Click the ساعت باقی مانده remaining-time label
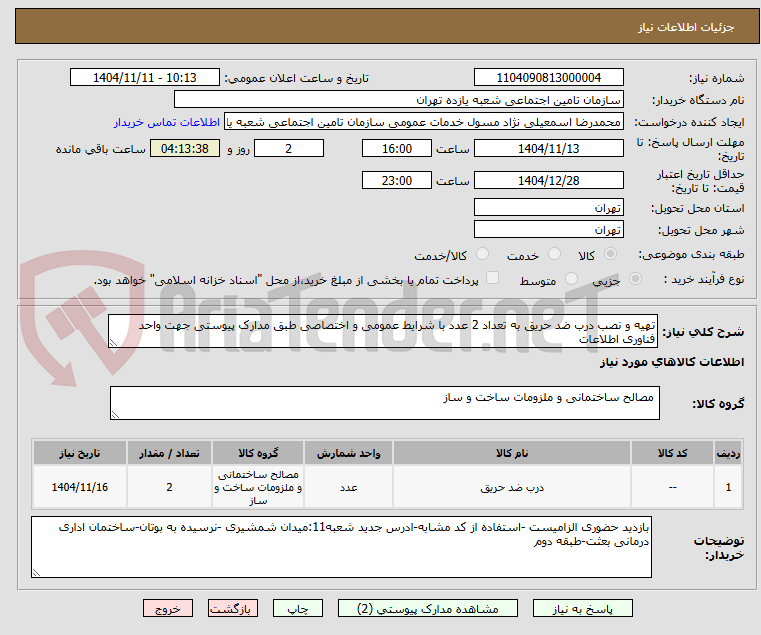The image size is (761, 635). tap(100, 149)
